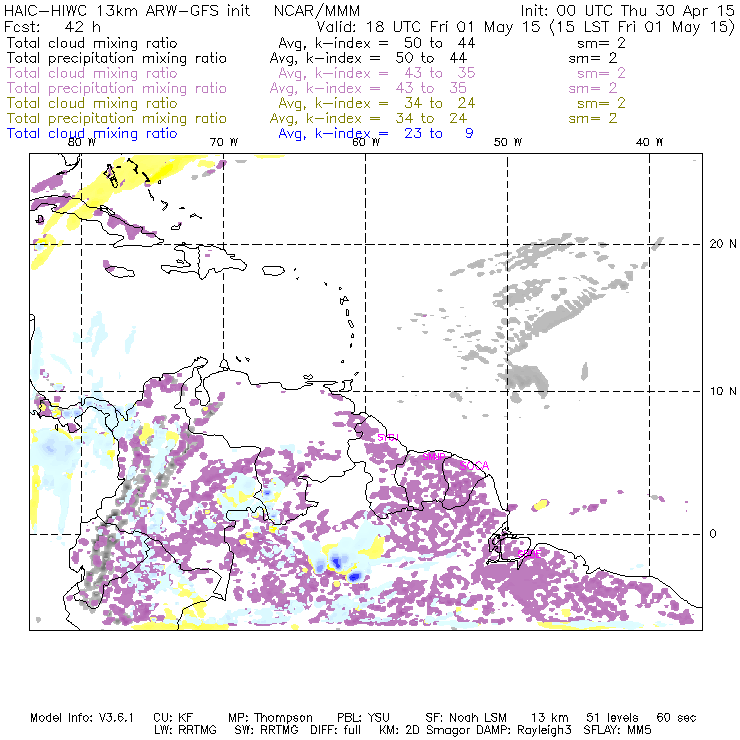Click the 'Fcst: 42 h' forecast text
The width and height of the screenshot is (740, 740).
(x=52, y=26)
